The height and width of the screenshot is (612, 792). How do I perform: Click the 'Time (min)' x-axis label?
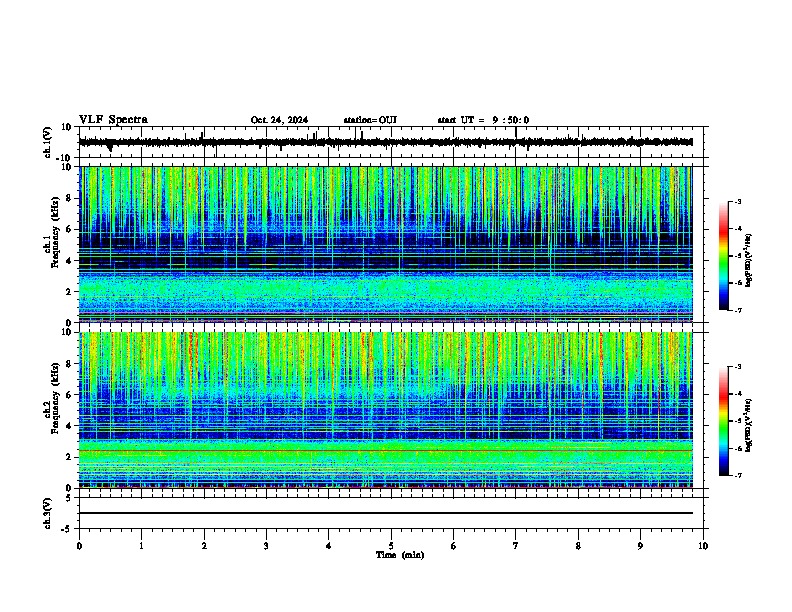click(400, 555)
